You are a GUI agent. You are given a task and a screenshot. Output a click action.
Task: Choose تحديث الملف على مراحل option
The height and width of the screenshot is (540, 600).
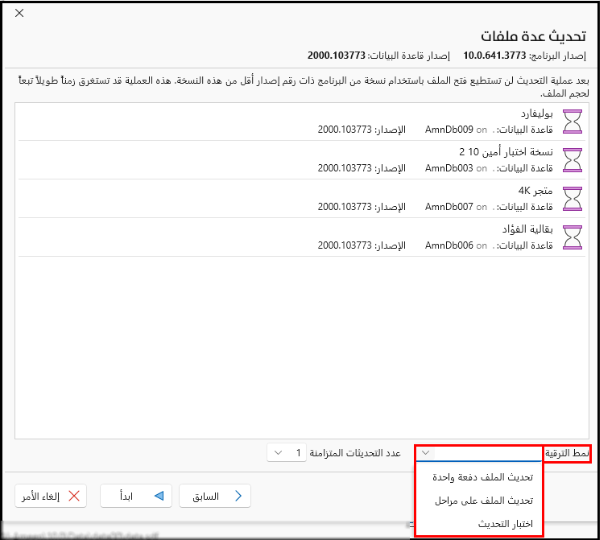pyautogui.click(x=478, y=500)
